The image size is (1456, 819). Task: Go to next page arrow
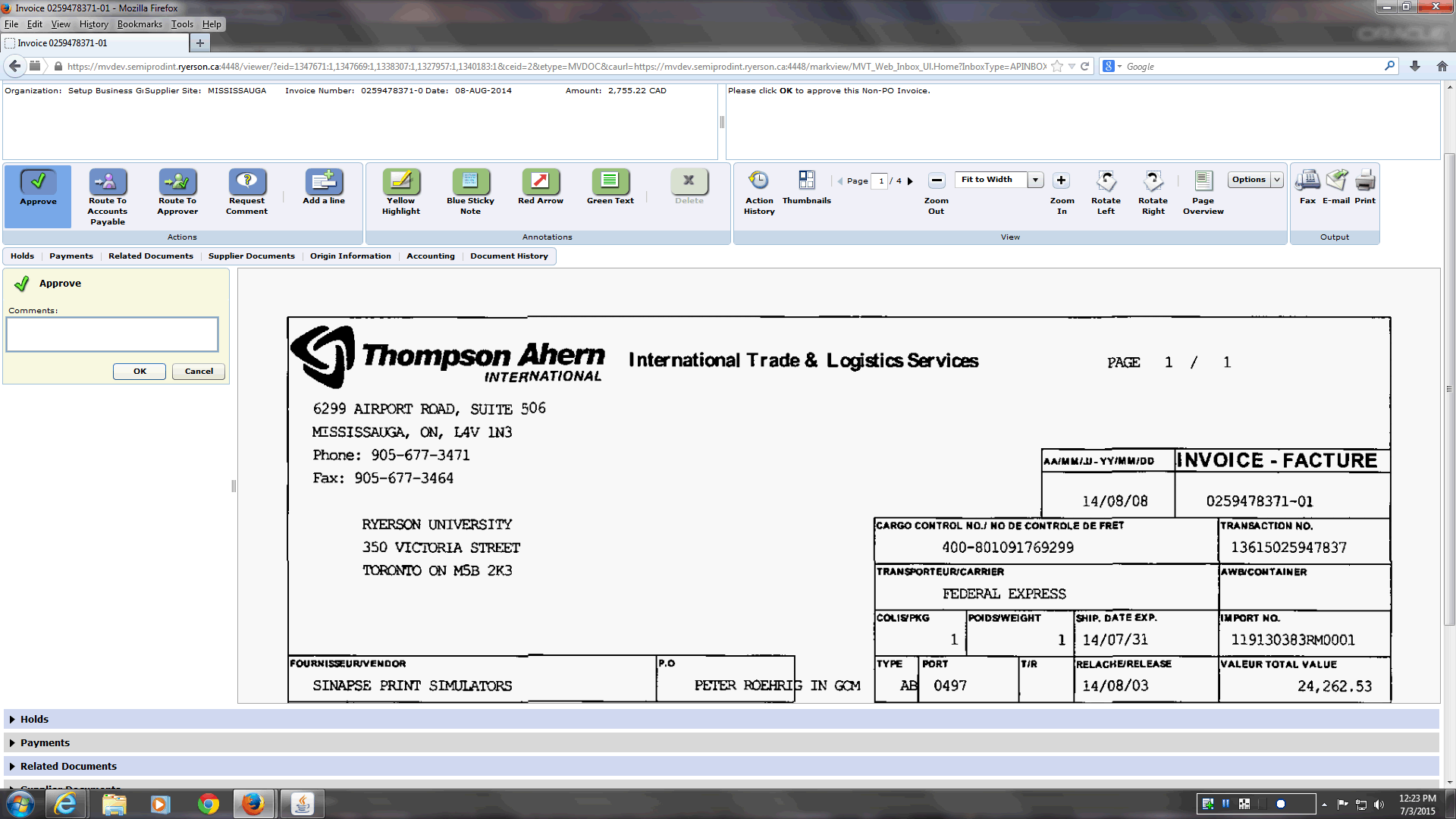(x=910, y=181)
